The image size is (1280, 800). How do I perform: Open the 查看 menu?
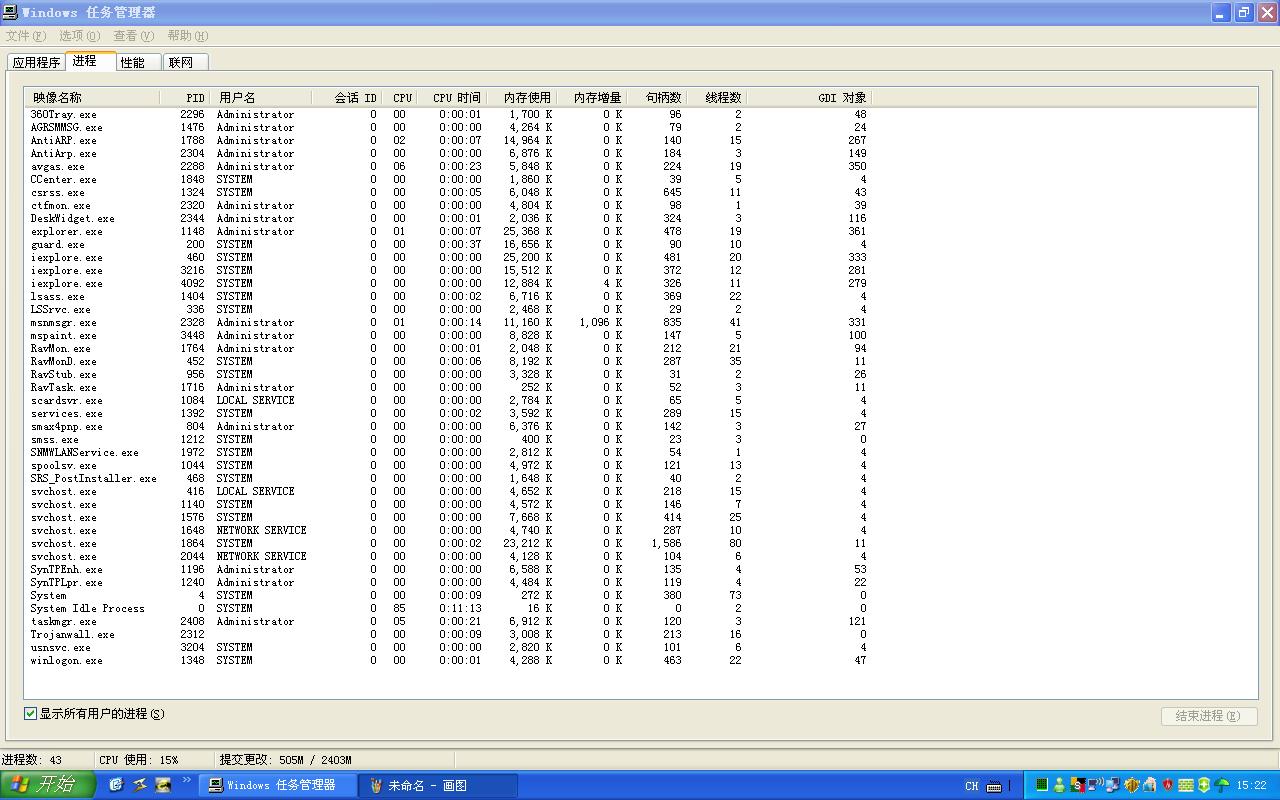(133, 36)
